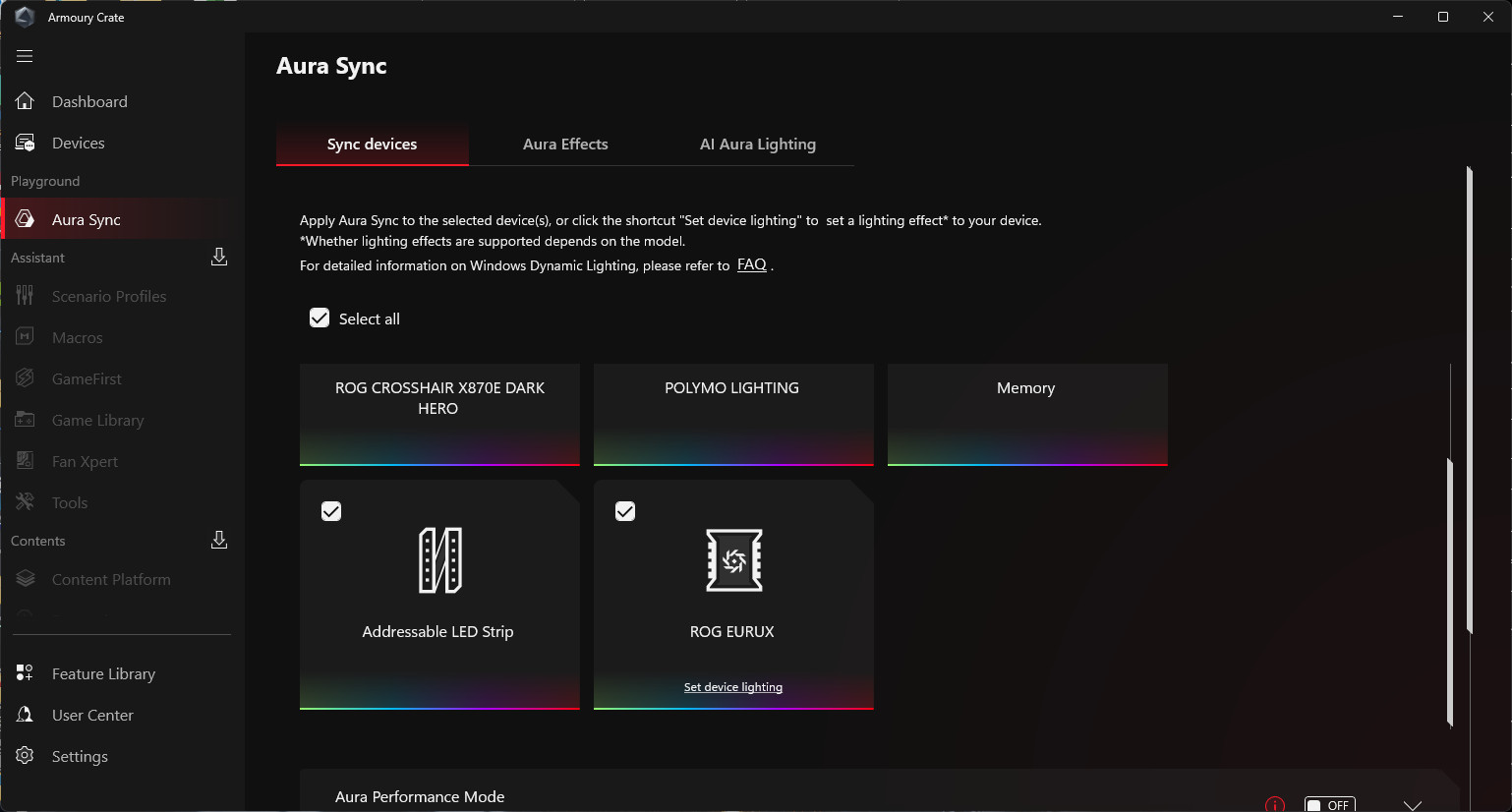1512x812 pixels.
Task: Click the inner device list scrollbar
Action: pyautogui.click(x=1450, y=593)
